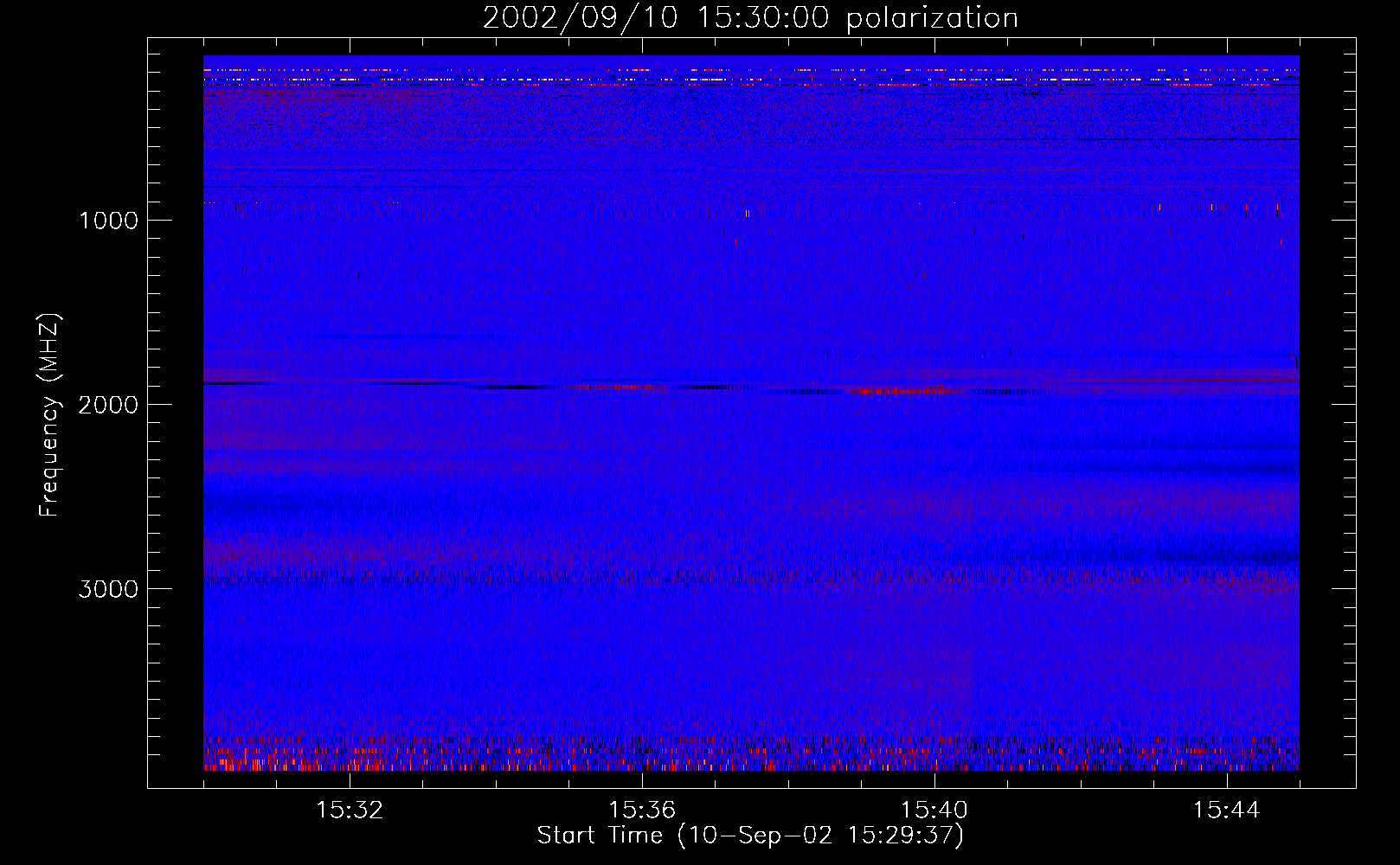Viewport: 1400px width, 865px height.
Task: Click the "Frequency (MHZ)" axis label
Action: tap(49, 414)
